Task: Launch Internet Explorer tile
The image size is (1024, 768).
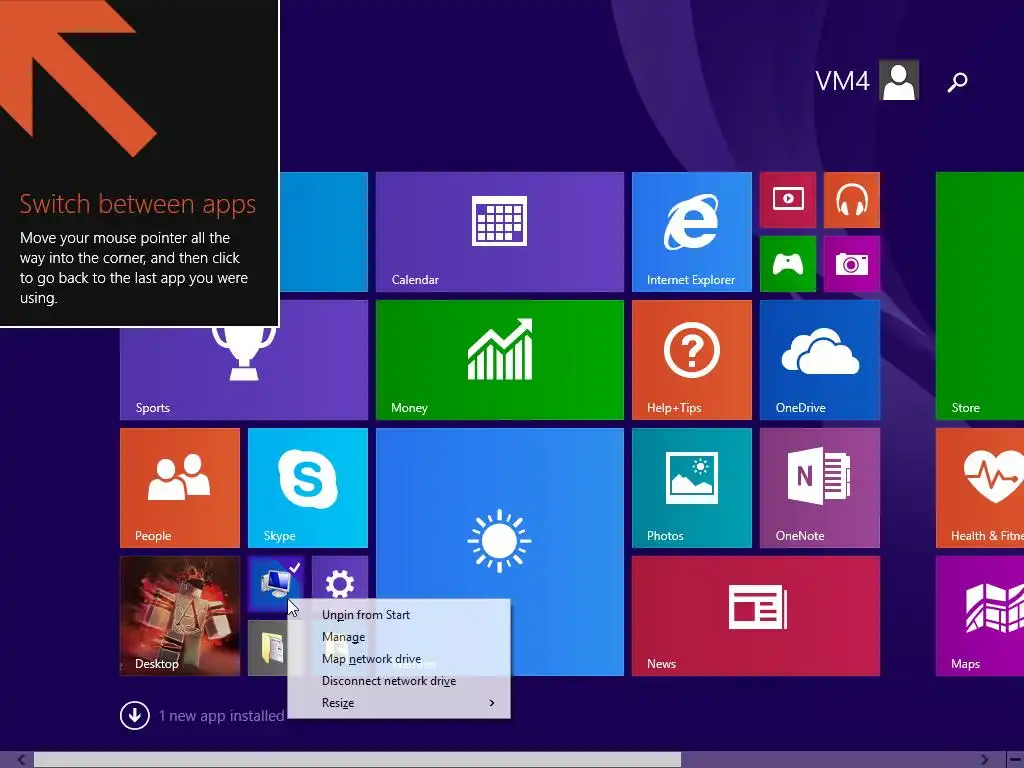Action: (x=692, y=232)
